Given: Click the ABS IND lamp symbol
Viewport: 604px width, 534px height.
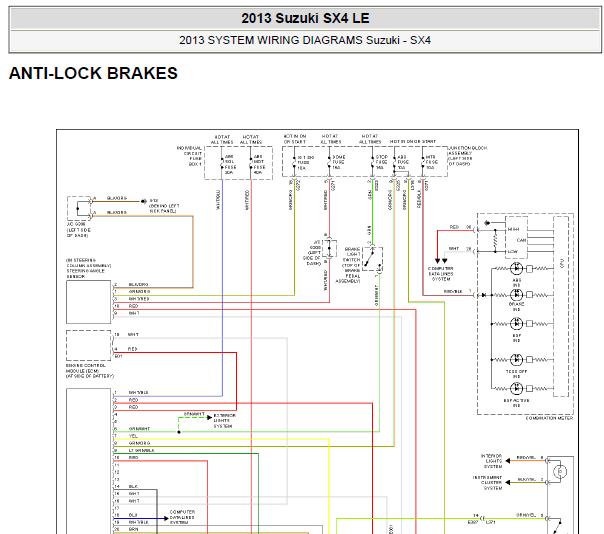Looking at the screenshot, I should pyautogui.click(x=516, y=269).
